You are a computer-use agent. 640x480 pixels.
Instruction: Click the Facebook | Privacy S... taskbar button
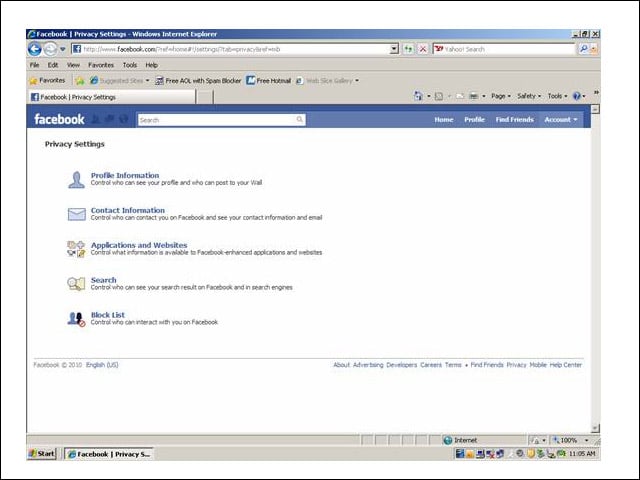[109, 454]
